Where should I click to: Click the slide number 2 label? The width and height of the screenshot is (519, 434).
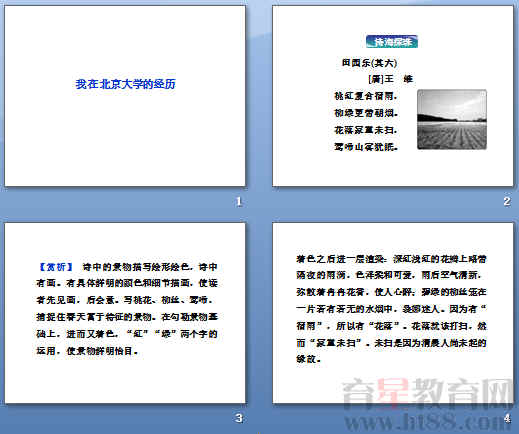(507, 201)
